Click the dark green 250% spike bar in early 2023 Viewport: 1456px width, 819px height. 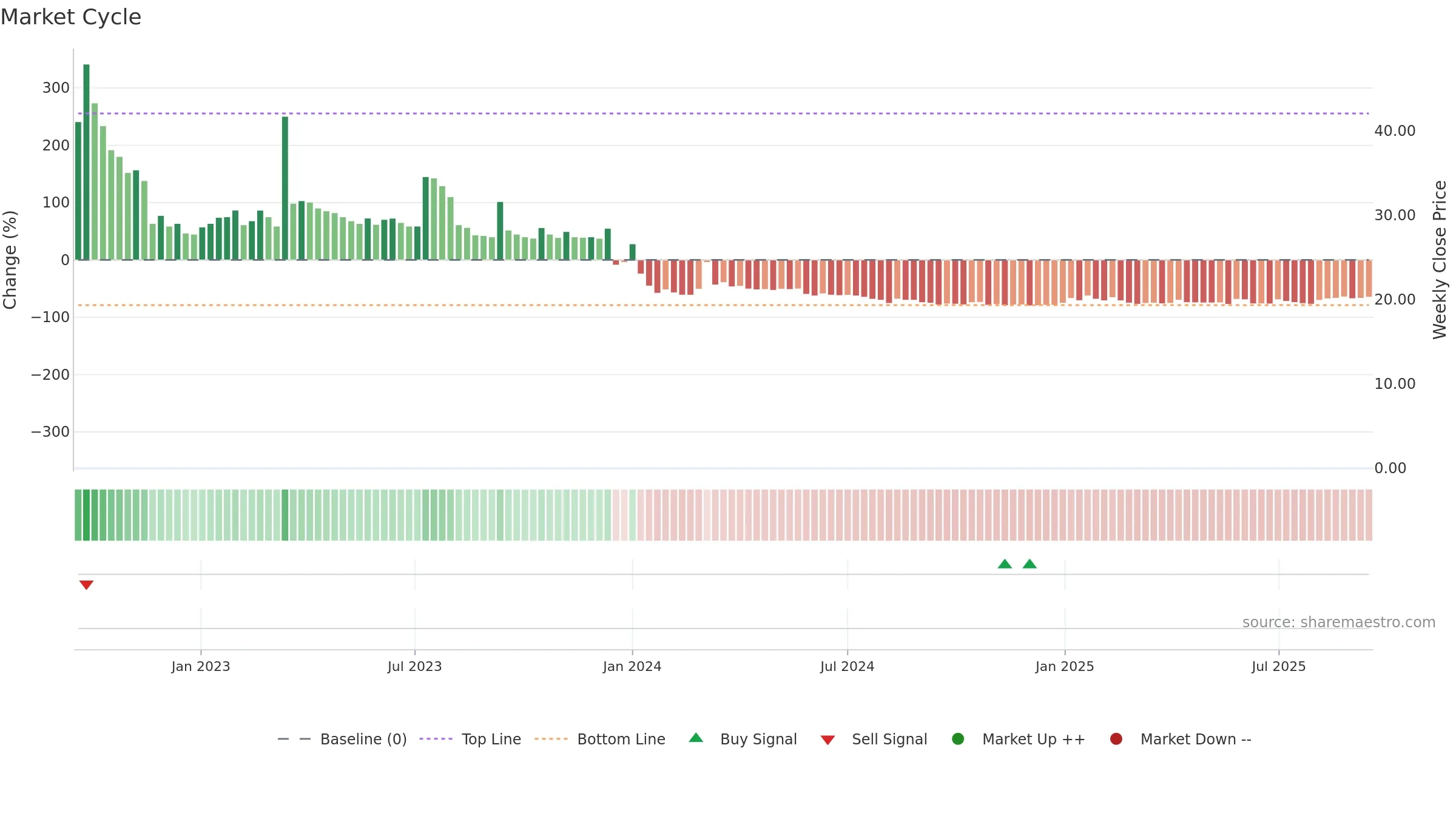285,188
